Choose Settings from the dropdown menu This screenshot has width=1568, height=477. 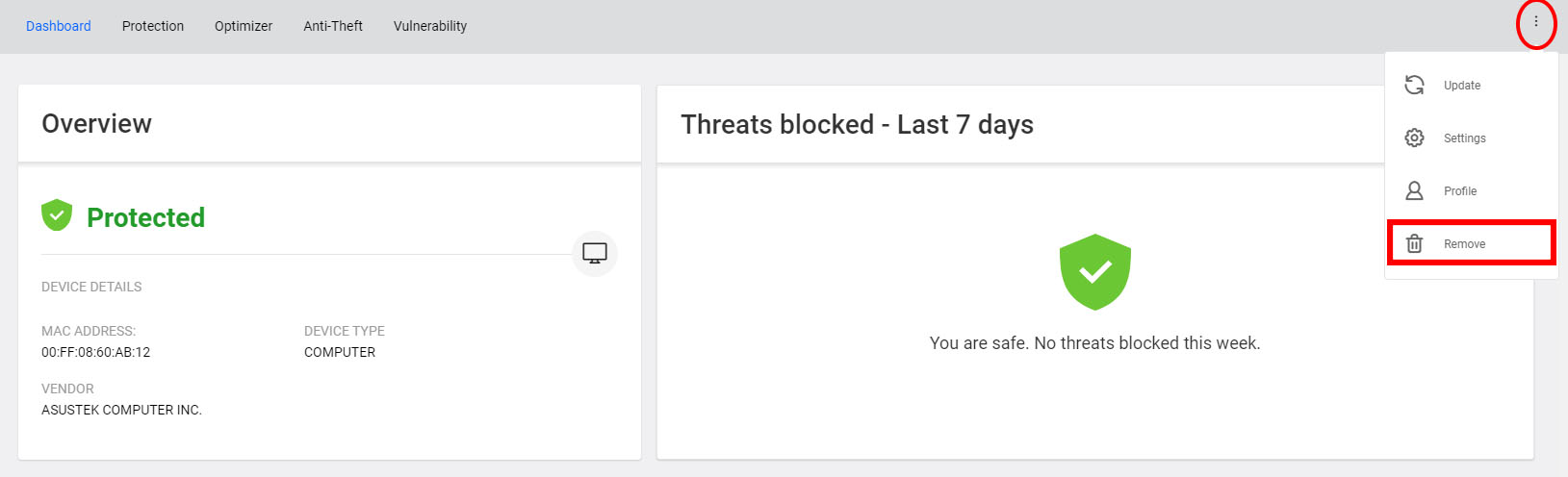tap(1471, 138)
